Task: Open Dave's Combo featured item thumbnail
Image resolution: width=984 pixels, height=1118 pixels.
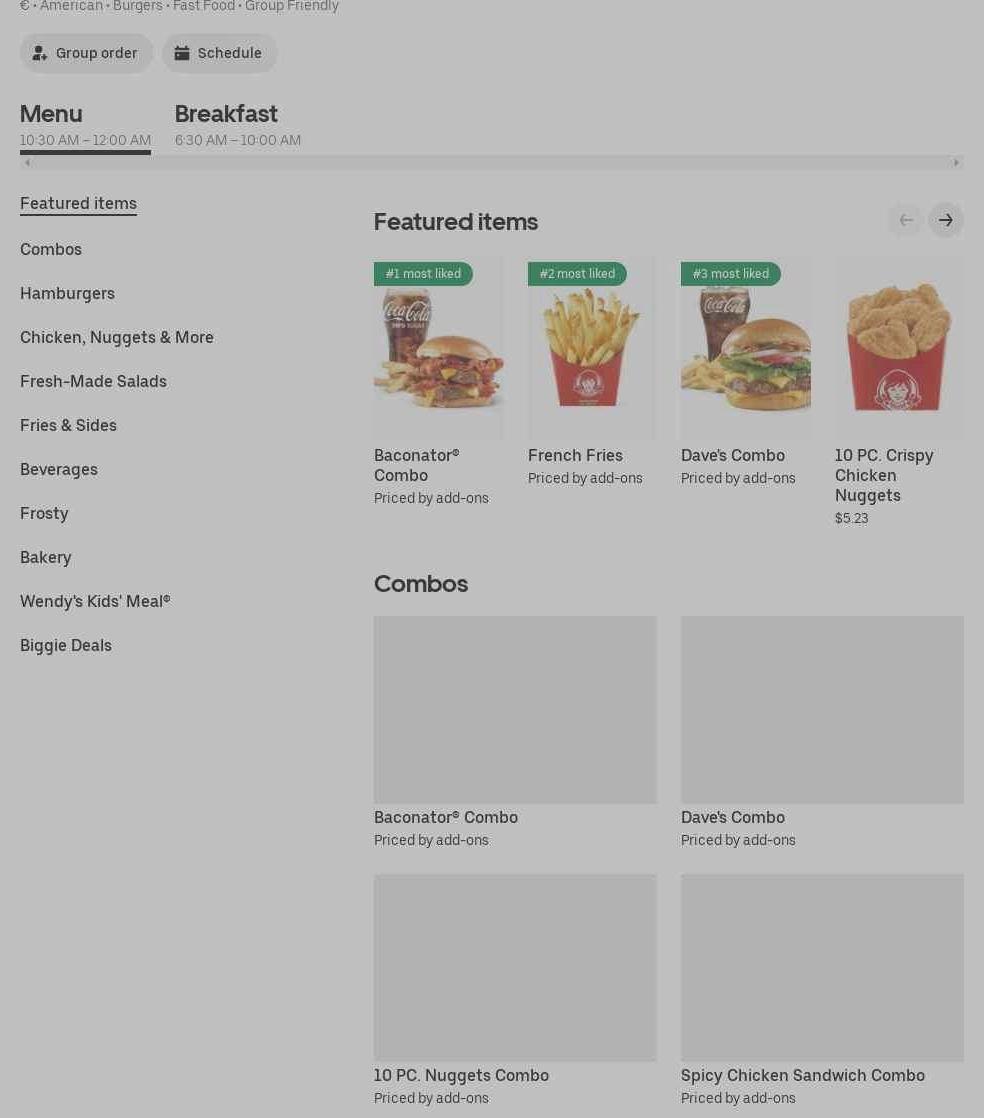Action: [x=745, y=348]
